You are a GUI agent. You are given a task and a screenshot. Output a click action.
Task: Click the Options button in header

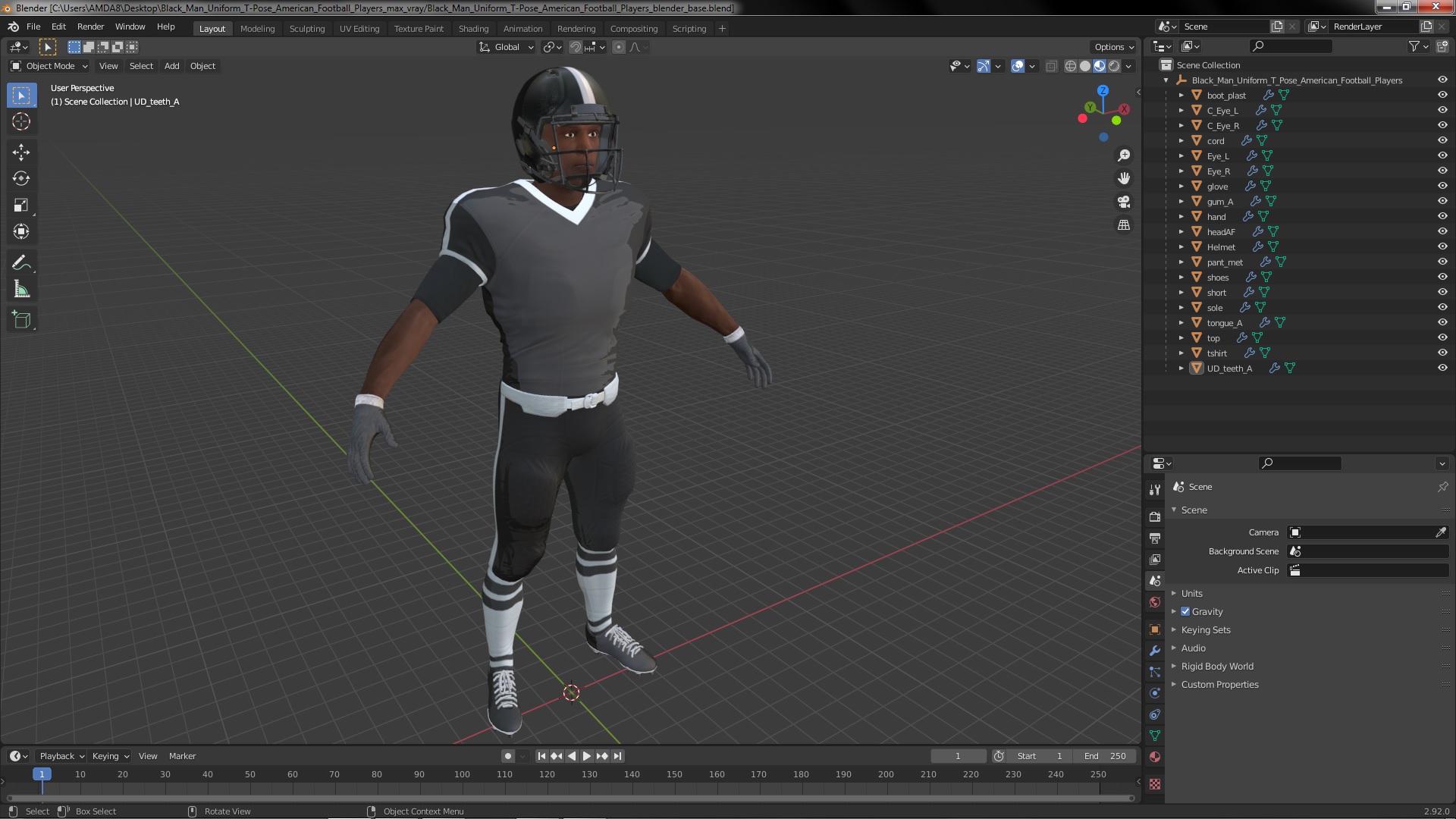tap(1113, 47)
